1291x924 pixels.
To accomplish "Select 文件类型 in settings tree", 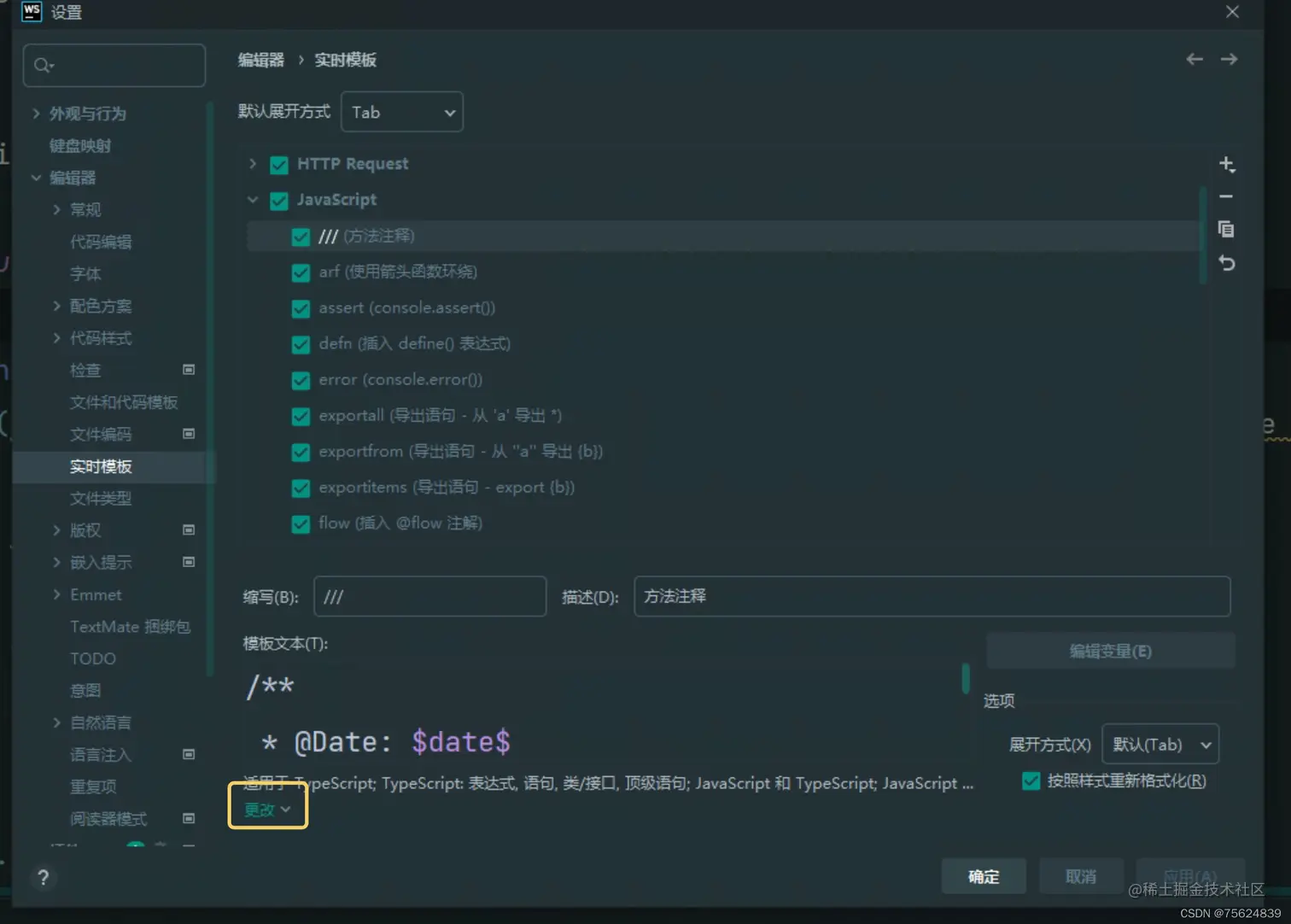I will [x=101, y=498].
